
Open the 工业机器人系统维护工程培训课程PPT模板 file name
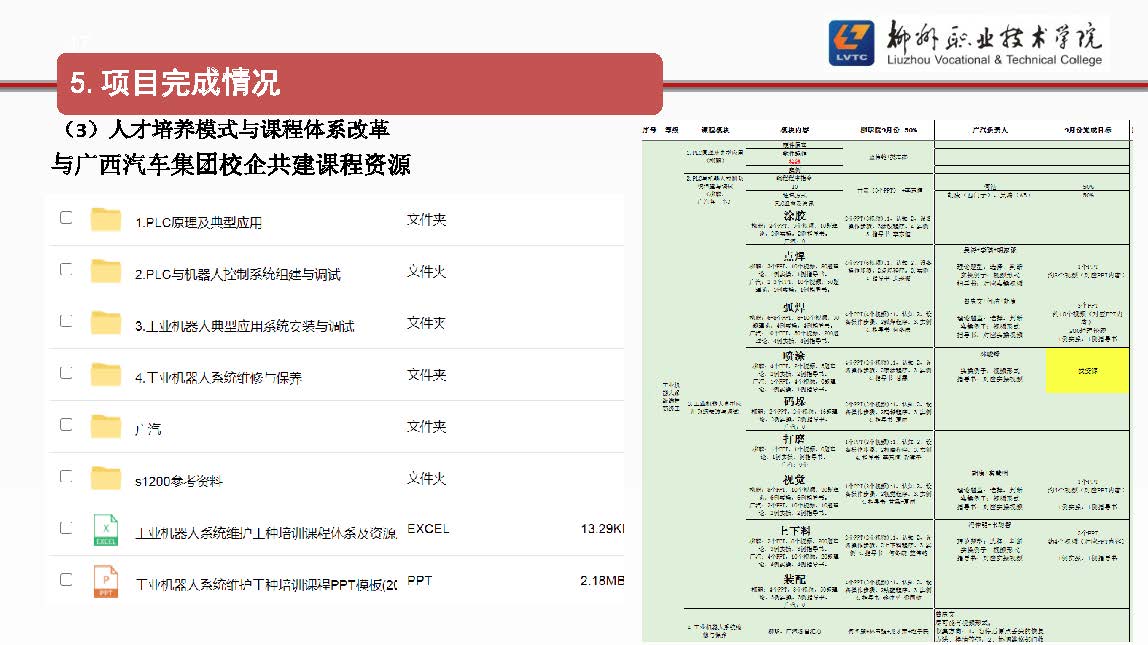(x=265, y=584)
